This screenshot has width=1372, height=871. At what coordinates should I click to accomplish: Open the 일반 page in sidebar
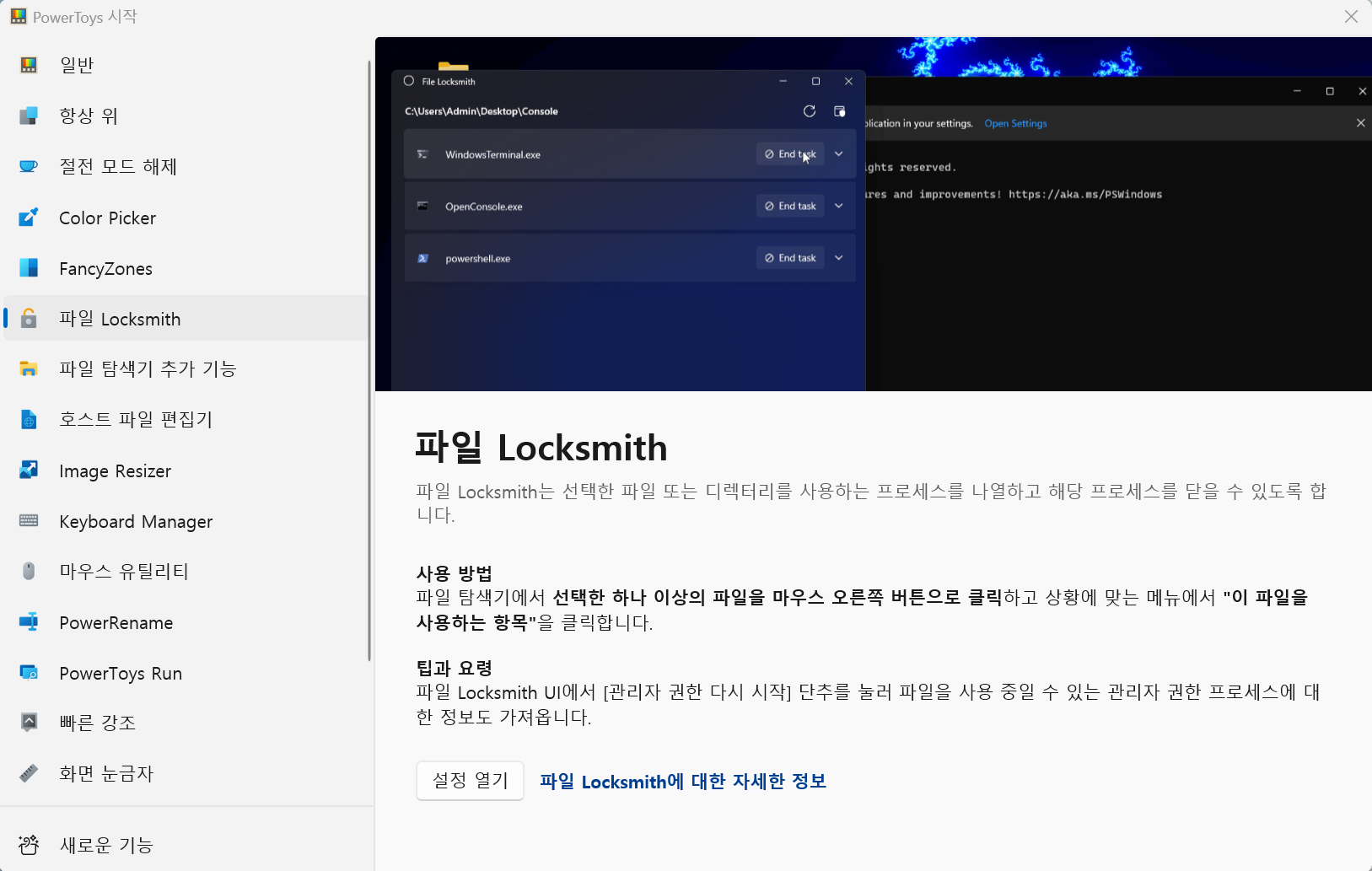(186, 65)
